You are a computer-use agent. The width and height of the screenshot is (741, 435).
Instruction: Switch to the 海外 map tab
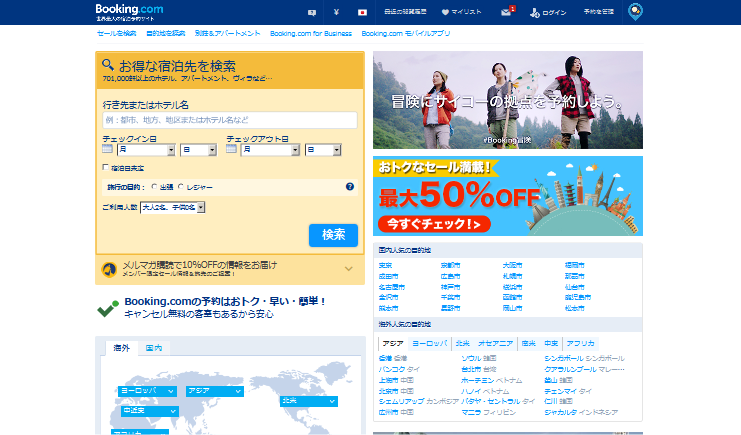tap(121, 348)
